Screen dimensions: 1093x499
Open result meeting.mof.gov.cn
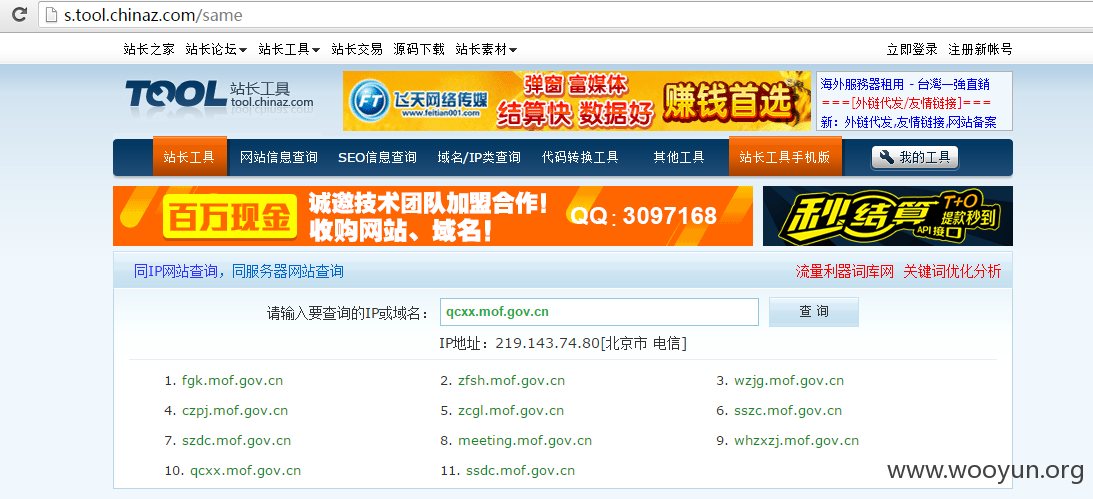coord(524,440)
